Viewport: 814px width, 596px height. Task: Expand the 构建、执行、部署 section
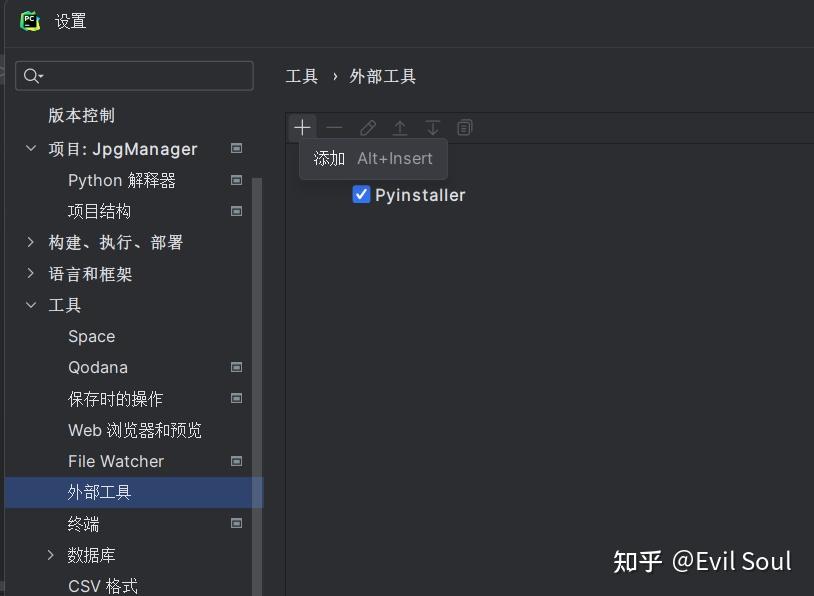pos(31,242)
